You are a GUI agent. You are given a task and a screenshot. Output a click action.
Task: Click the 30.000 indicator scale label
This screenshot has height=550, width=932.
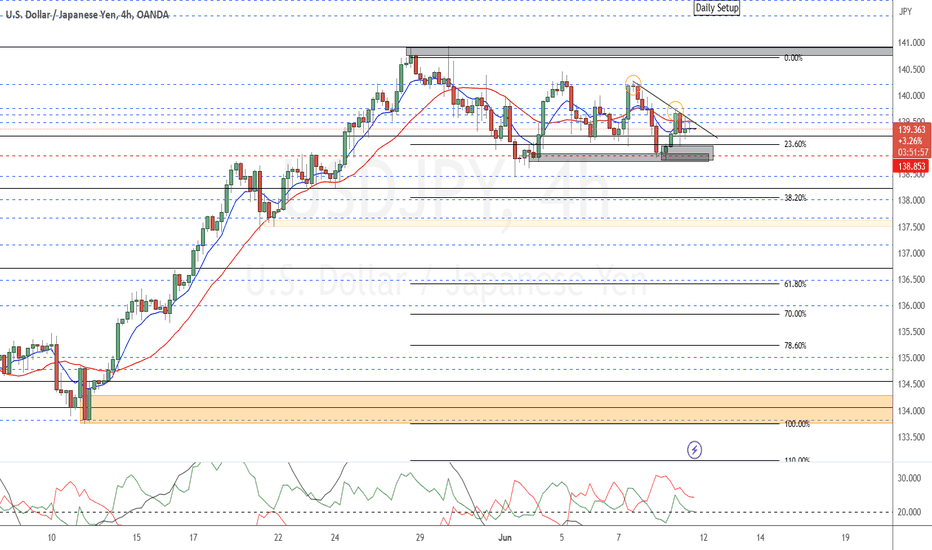click(x=909, y=478)
